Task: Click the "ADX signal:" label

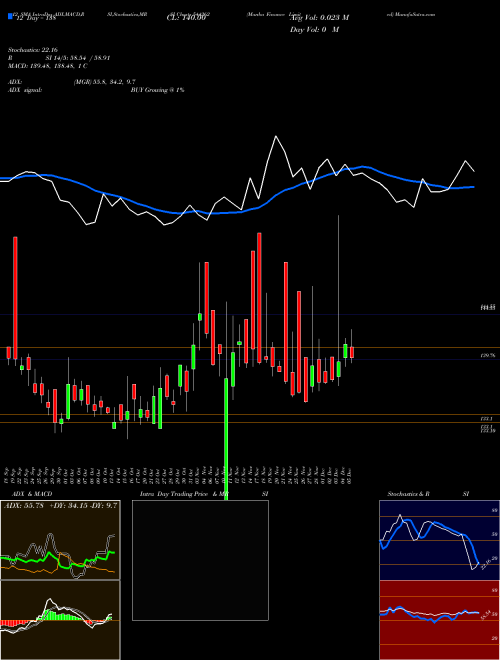Action: (24, 90)
